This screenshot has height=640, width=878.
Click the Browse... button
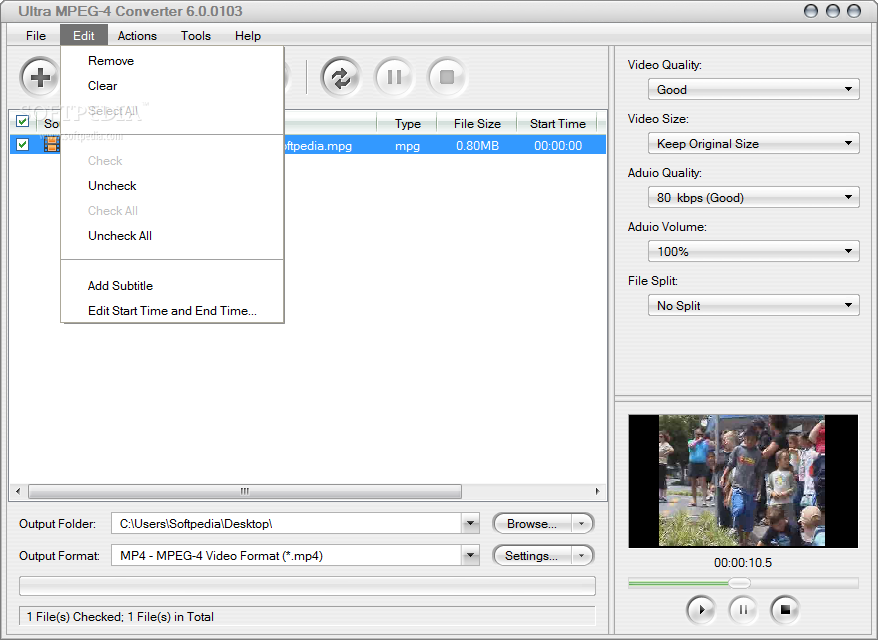point(532,524)
